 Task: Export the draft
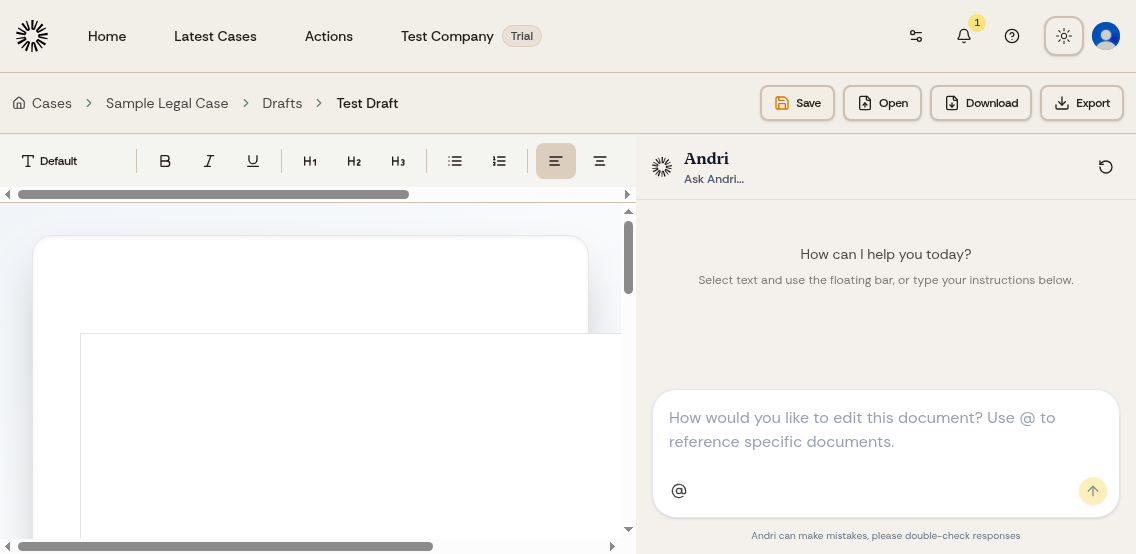tap(1082, 103)
